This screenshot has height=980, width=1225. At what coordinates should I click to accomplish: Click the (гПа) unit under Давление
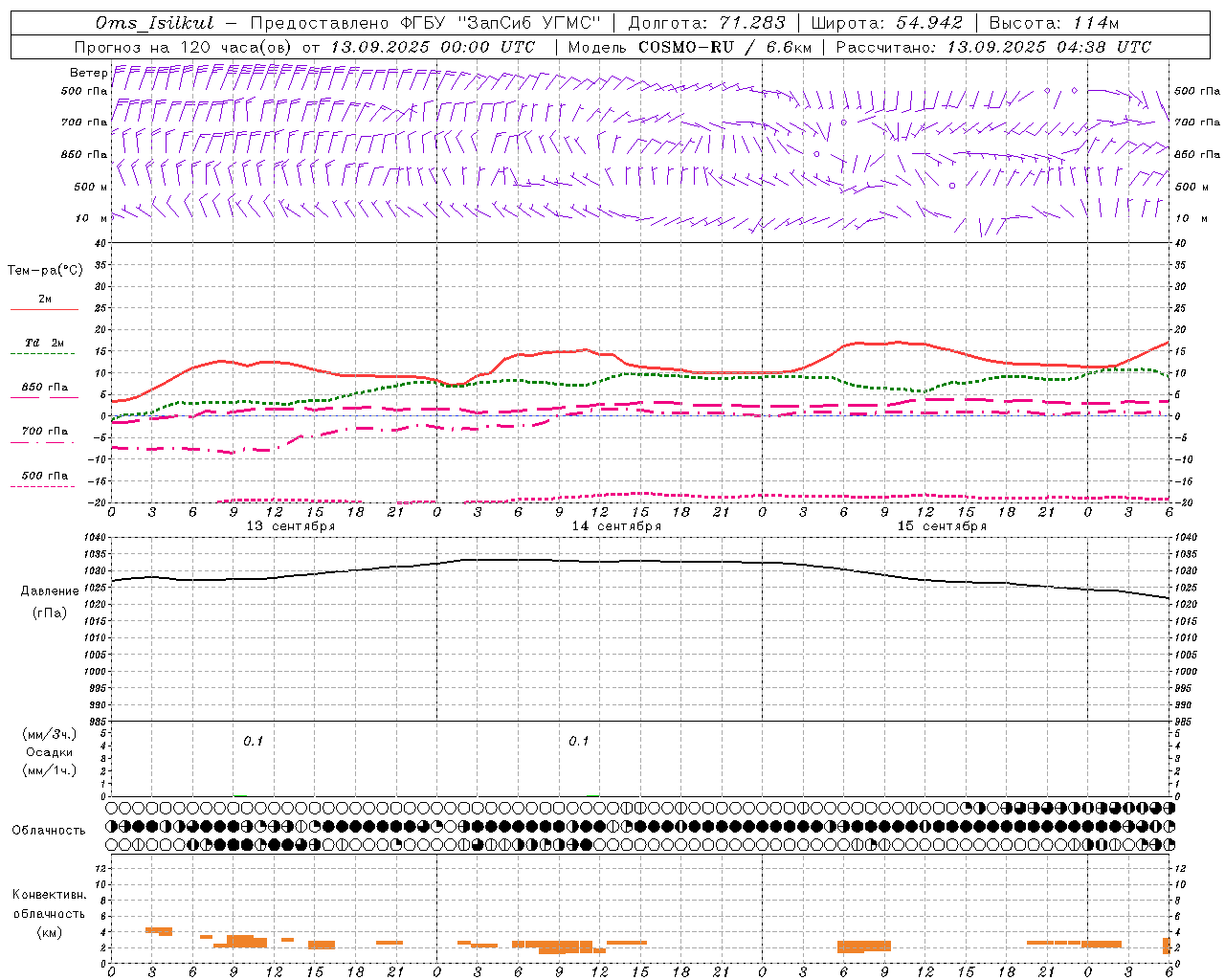pyautogui.click(x=50, y=612)
